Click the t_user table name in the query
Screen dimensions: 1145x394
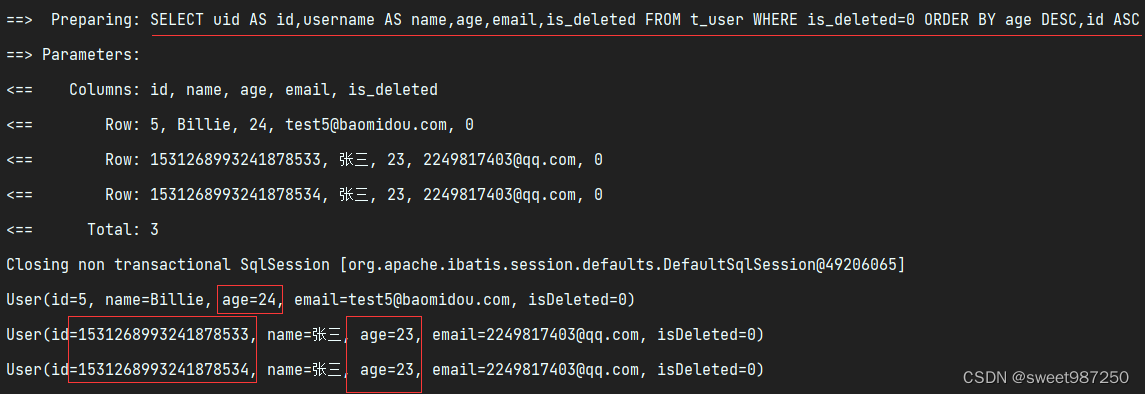click(719, 20)
